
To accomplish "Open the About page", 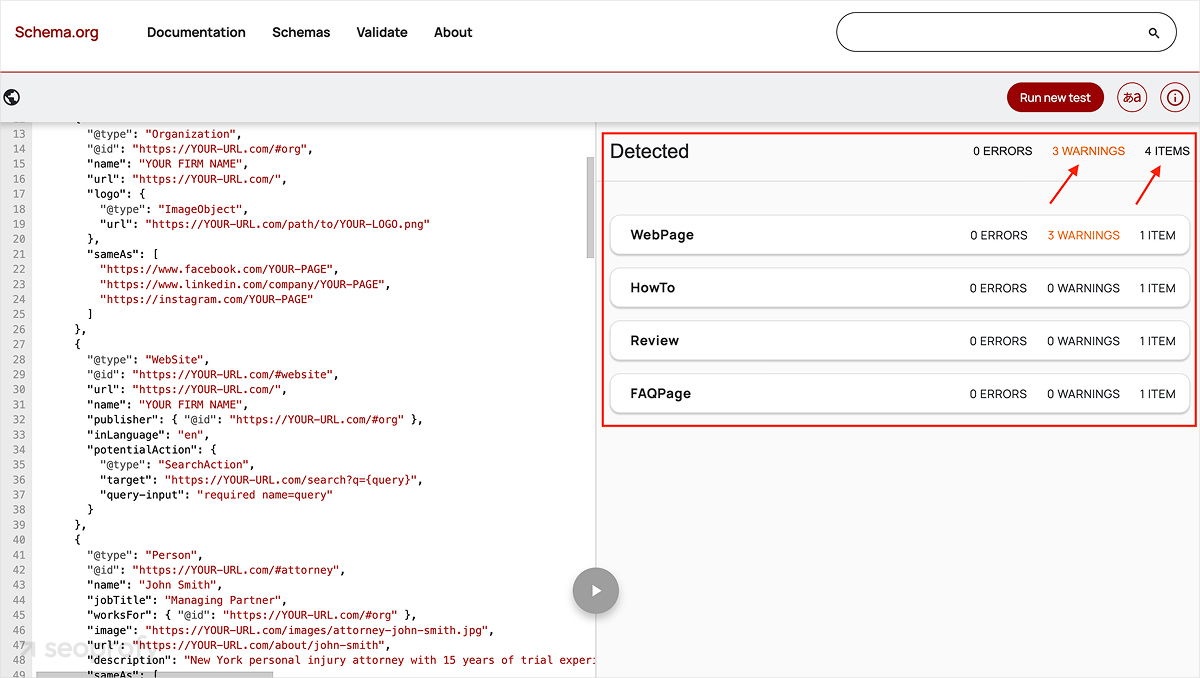I will click(453, 31).
